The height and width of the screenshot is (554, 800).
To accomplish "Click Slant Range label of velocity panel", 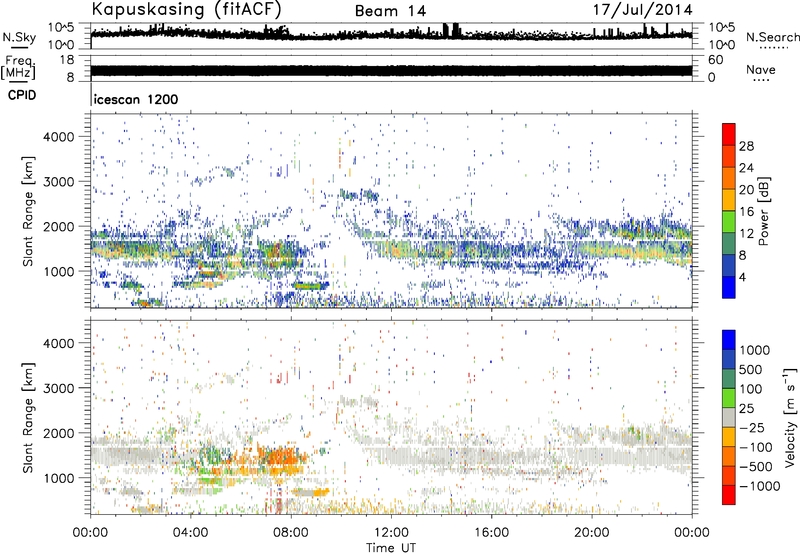I will [x=28, y=418].
